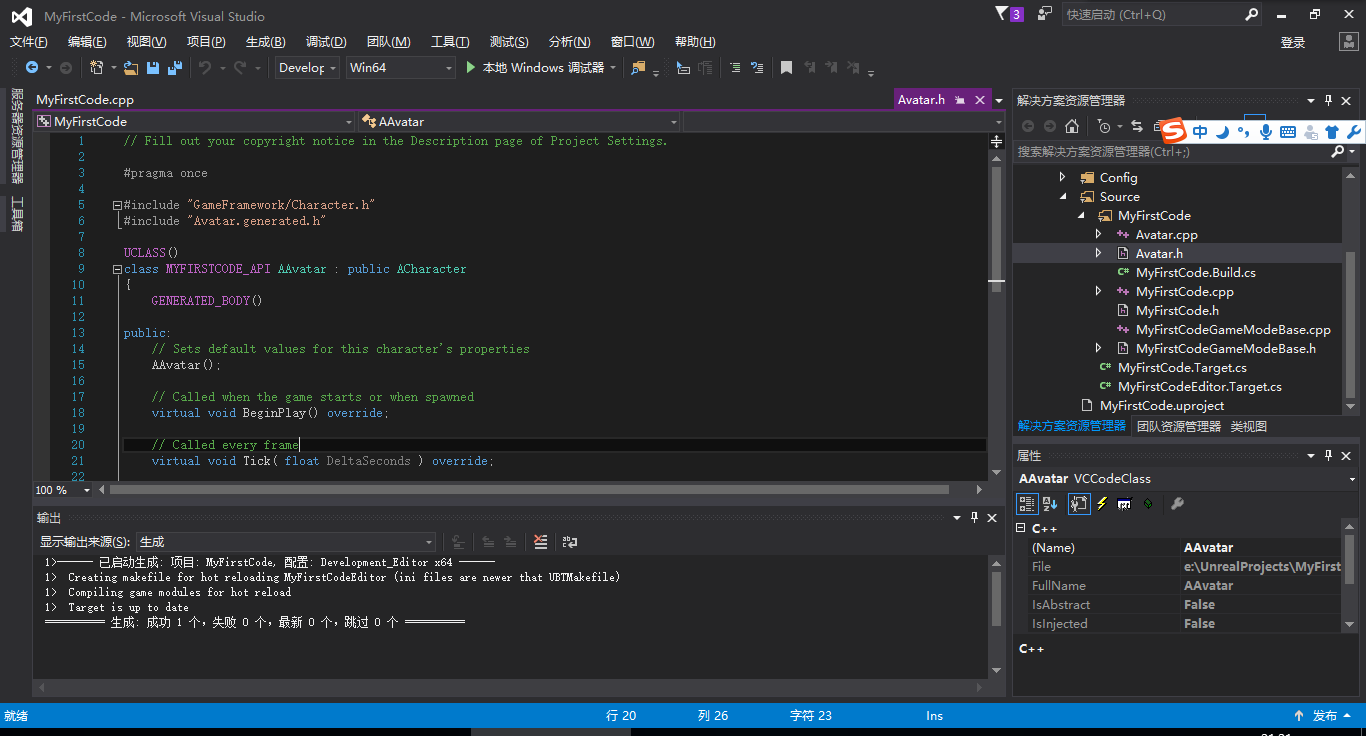
Task: Toggle Sogou punctuation mode icon
Action: tap(1245, 131)
